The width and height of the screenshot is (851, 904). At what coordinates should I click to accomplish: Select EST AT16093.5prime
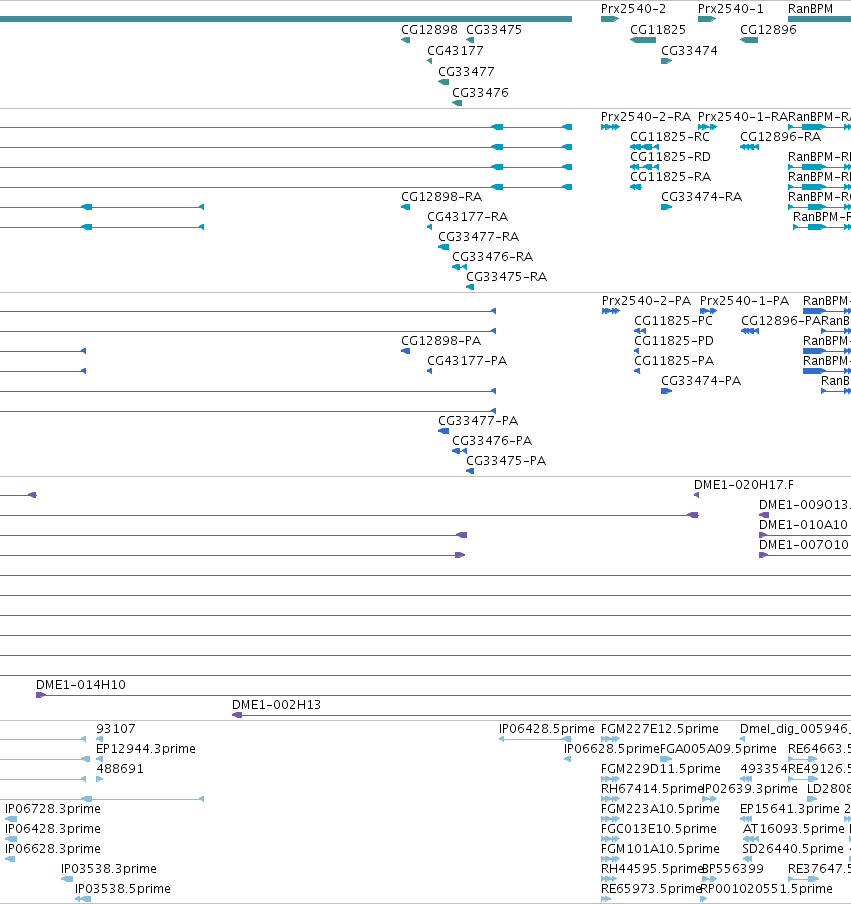(793, 828)
